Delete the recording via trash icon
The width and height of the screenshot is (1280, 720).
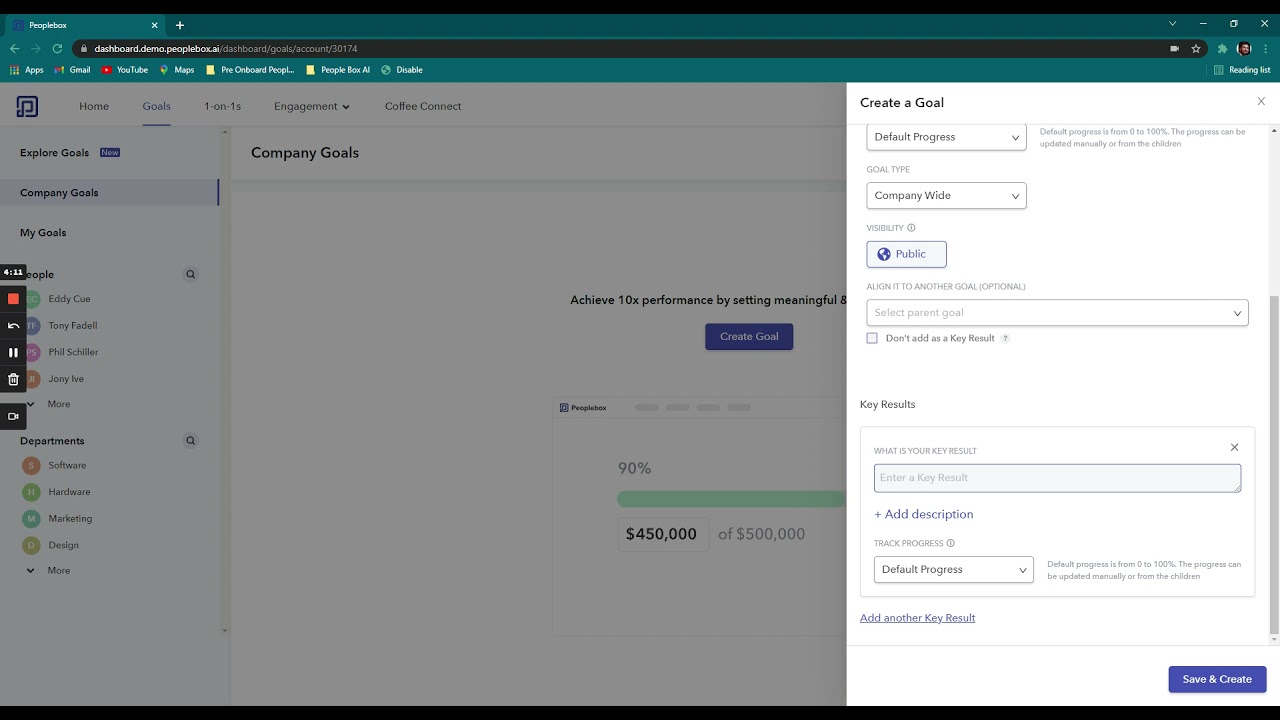coord(13,379)
